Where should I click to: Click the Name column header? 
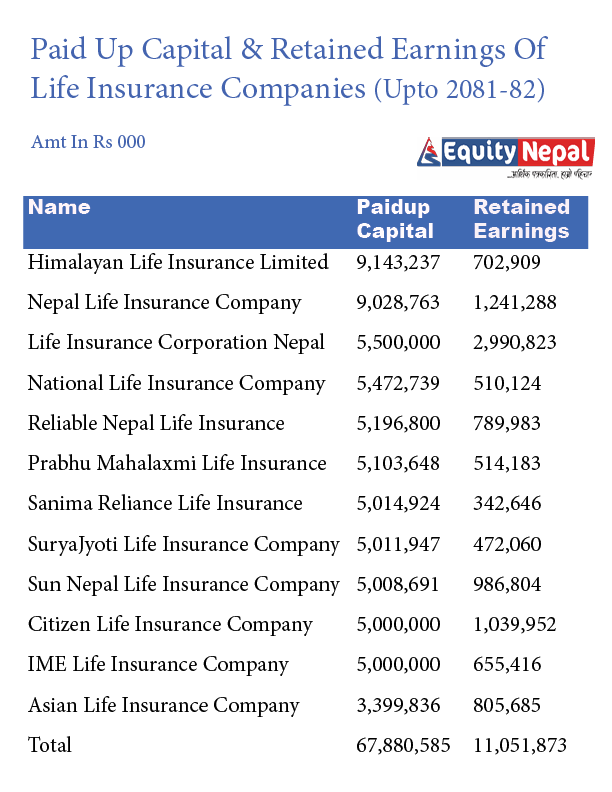(x=59, y=208)
